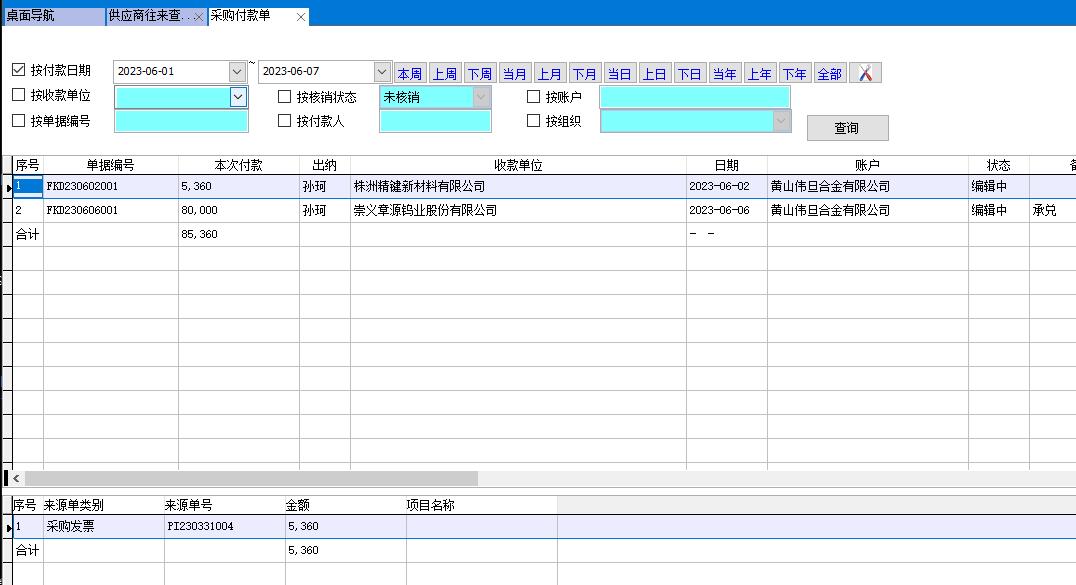Enable the 按收款单位 filter checkbox

pyautogui.click(x=19, y=96)
